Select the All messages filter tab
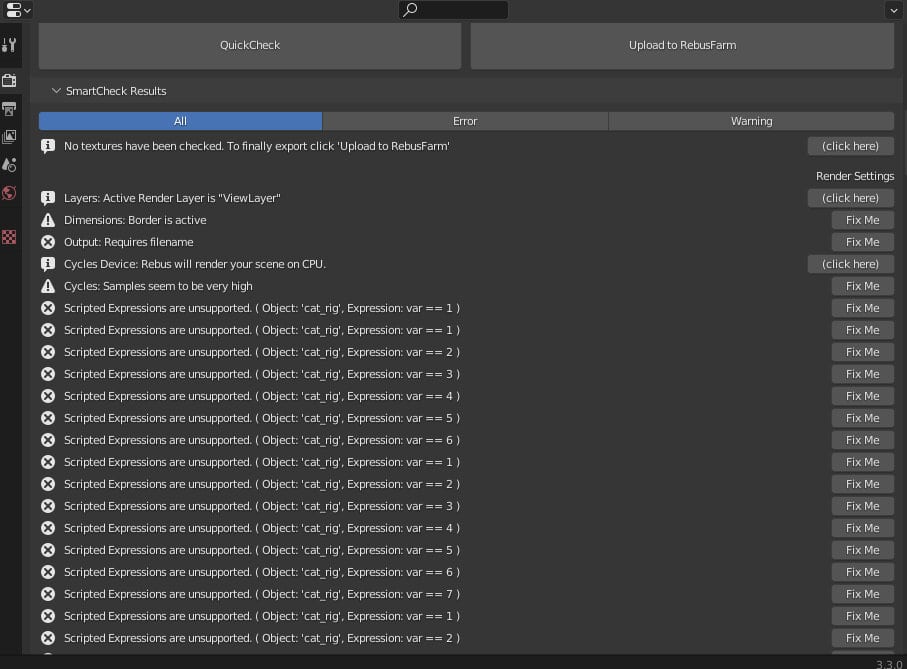Viewport: 907px width, 669px height. click(180, 120)
